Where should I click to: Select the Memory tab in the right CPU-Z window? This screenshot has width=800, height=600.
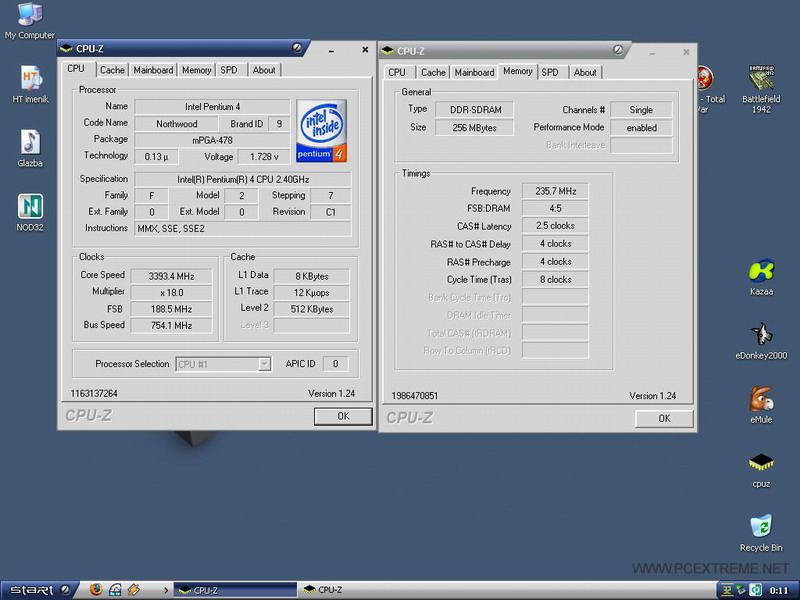tap(517, 71)
